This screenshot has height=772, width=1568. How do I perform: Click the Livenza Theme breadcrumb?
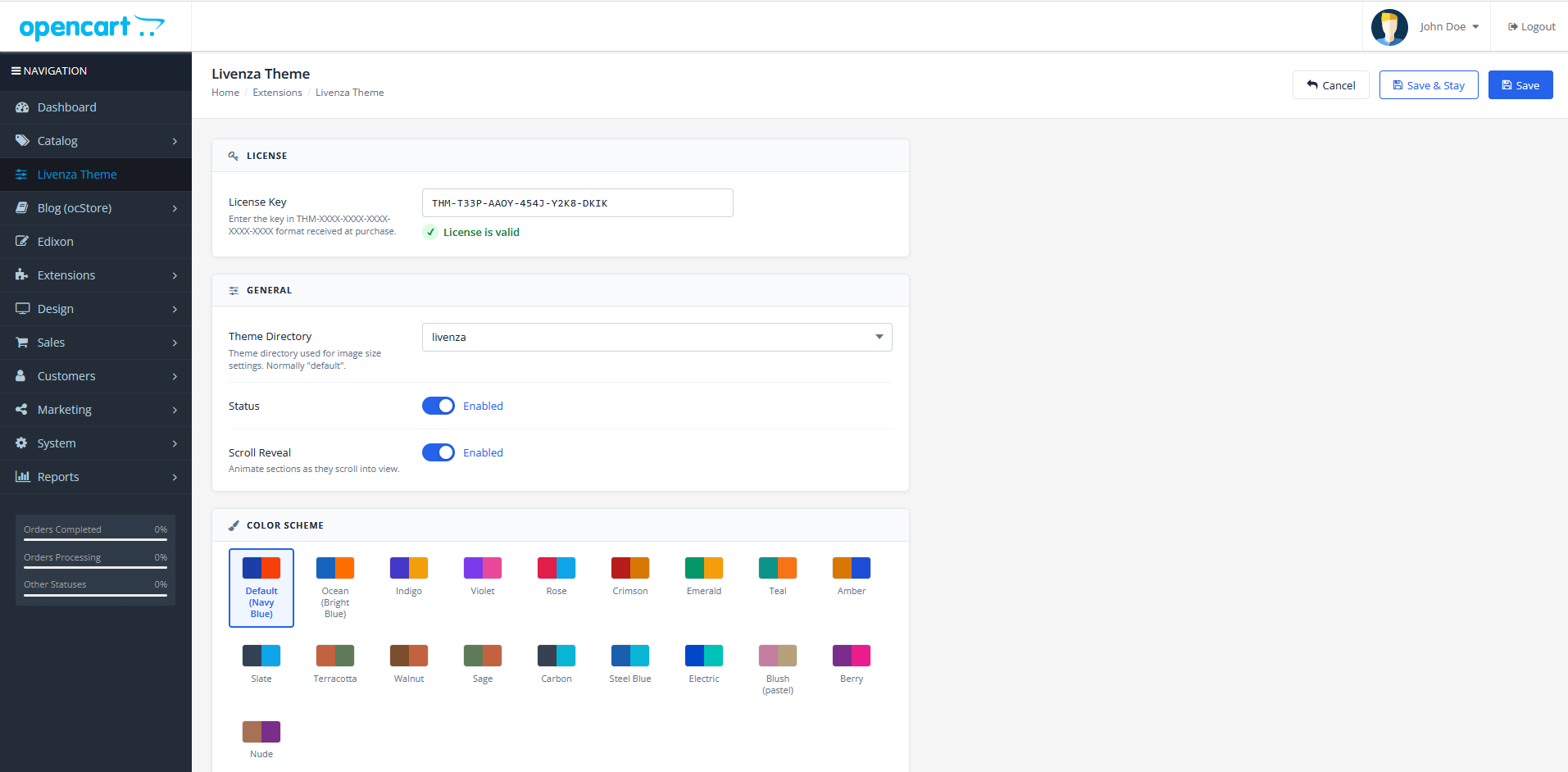tap(350, 93)
